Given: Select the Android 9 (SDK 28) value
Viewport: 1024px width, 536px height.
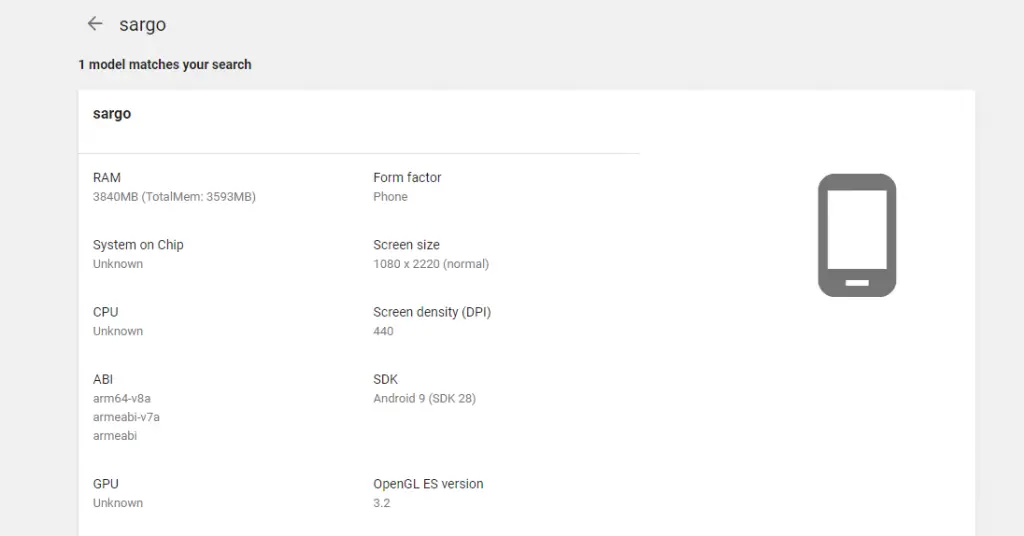Looking at the screenshot, I should tap(424, 398).
